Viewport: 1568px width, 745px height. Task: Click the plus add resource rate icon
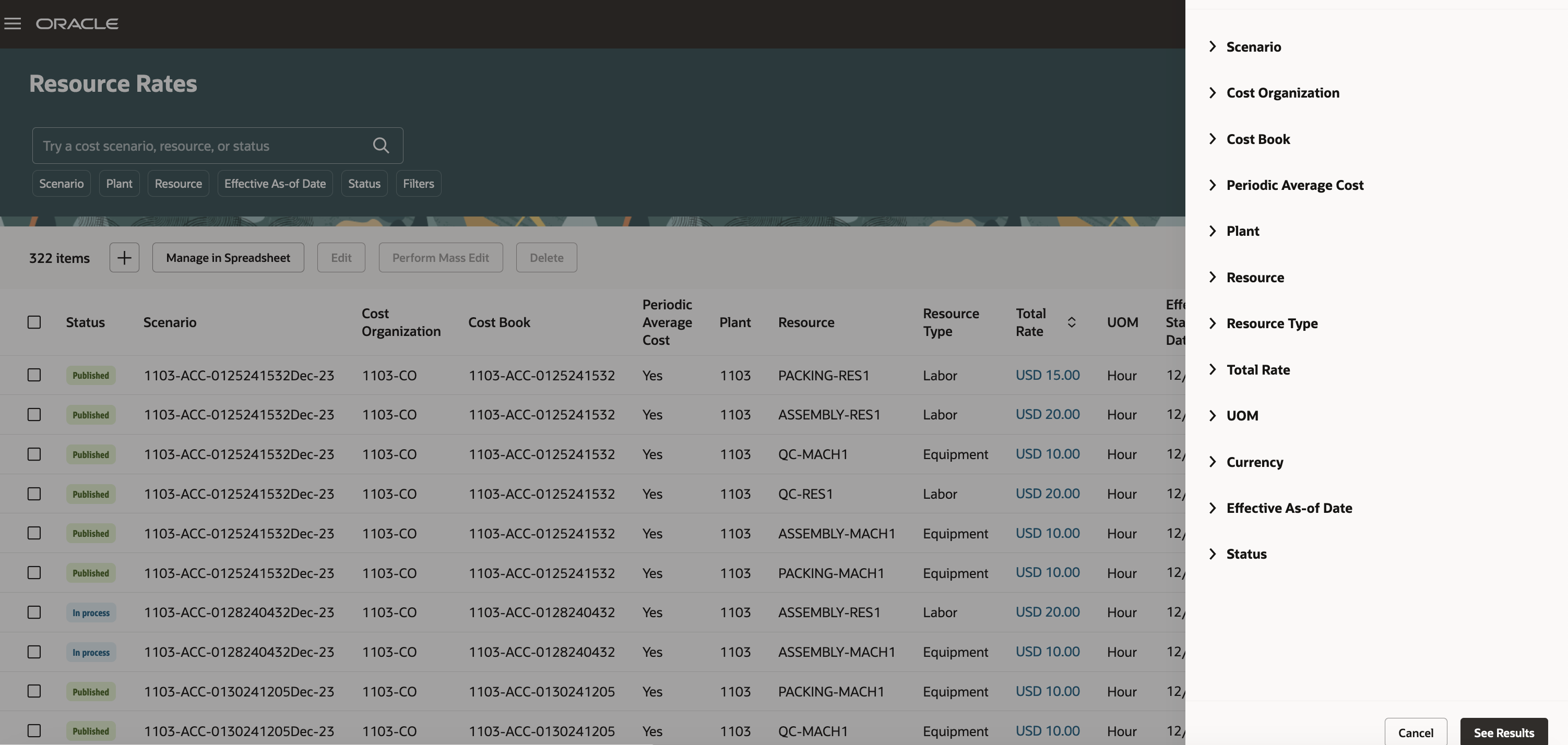click(x=124, y=258)
